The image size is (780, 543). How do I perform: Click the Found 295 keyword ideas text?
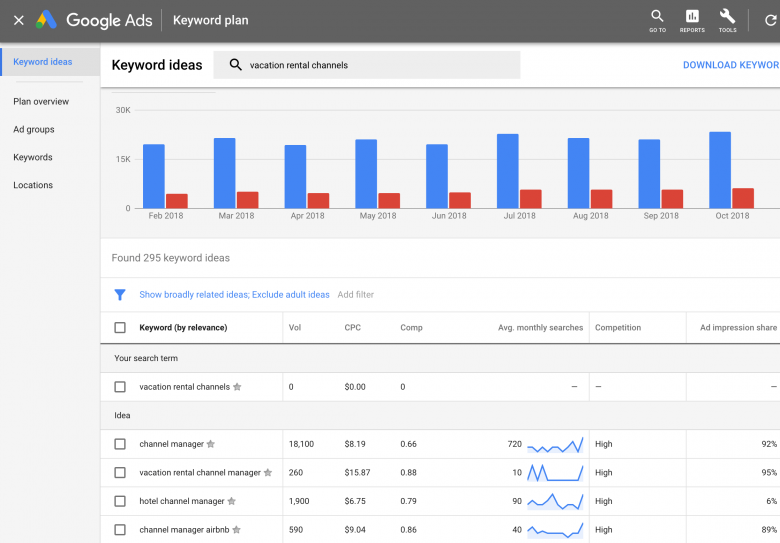[171, 258]
